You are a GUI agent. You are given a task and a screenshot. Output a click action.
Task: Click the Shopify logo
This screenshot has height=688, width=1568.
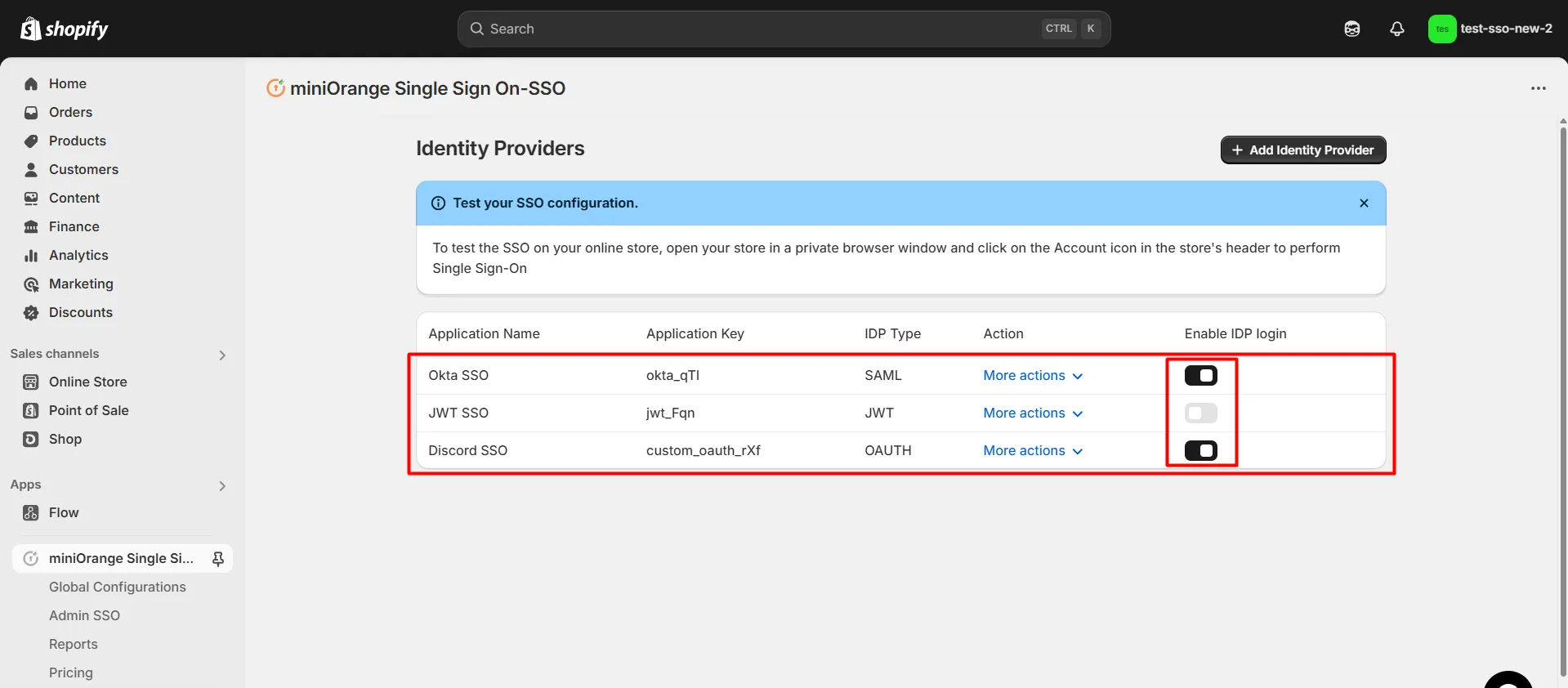tap(64, 29)
